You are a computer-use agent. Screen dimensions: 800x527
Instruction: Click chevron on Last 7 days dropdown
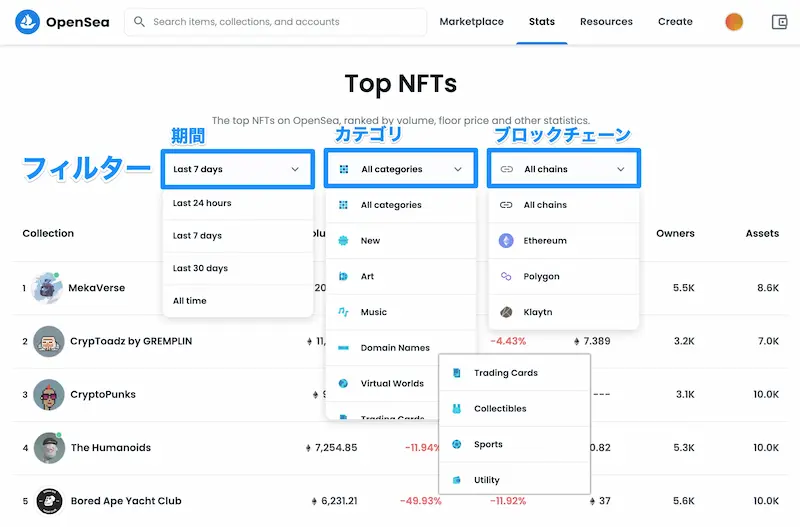pos(295,169)
